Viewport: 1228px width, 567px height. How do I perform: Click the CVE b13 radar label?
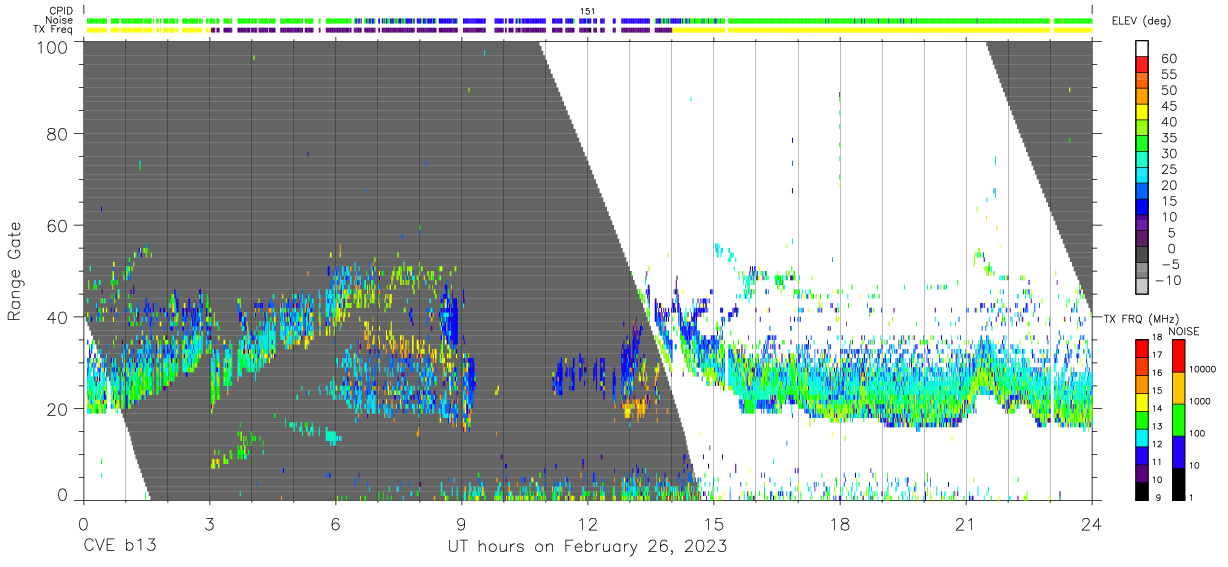[119, 547]
